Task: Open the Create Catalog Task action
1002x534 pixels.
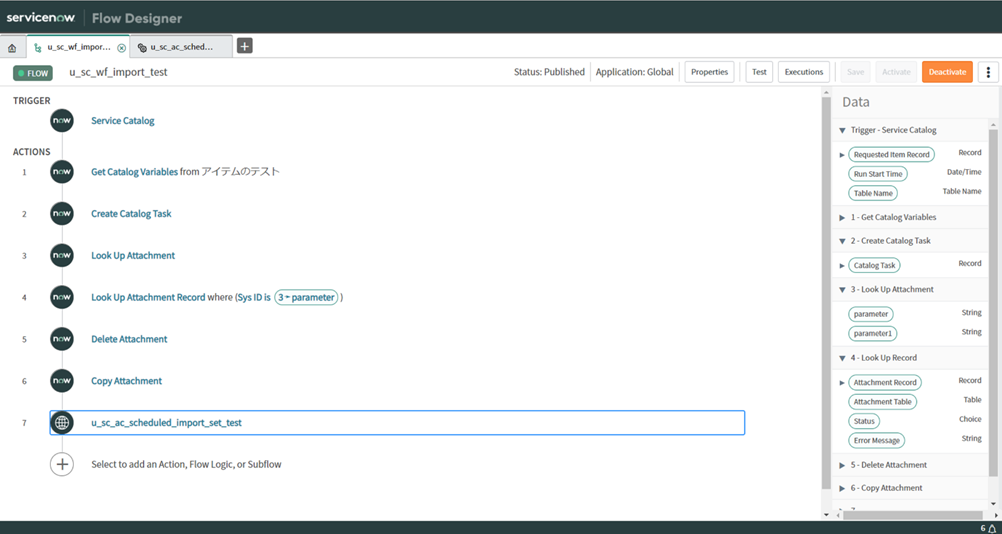Action: (x=131, y=214)
